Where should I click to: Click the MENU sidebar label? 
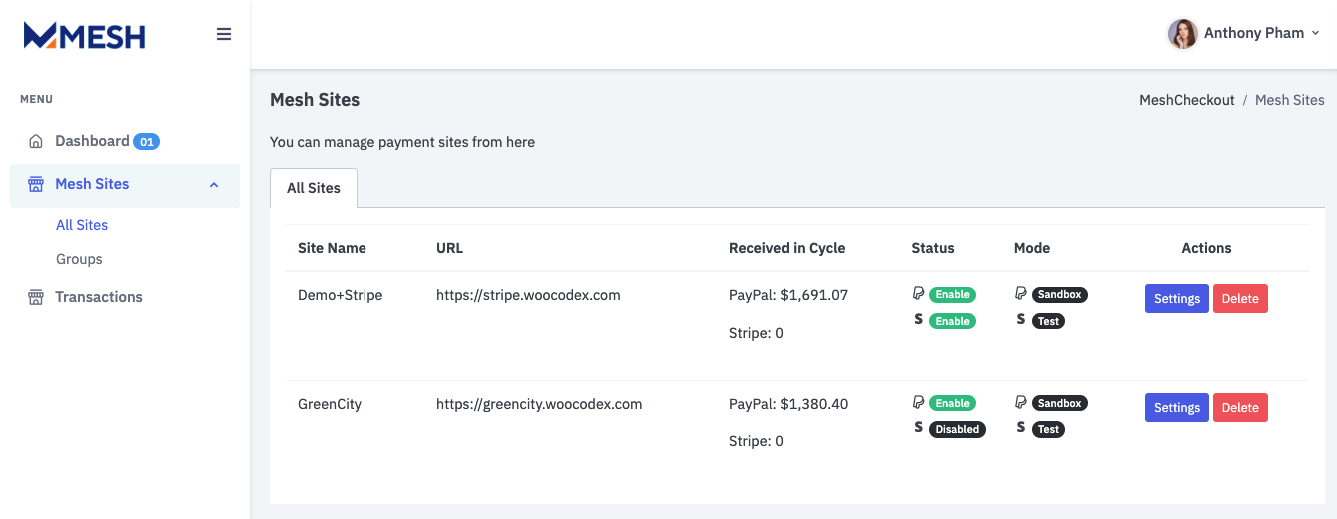pyautogui.click(x=36, y=99)
